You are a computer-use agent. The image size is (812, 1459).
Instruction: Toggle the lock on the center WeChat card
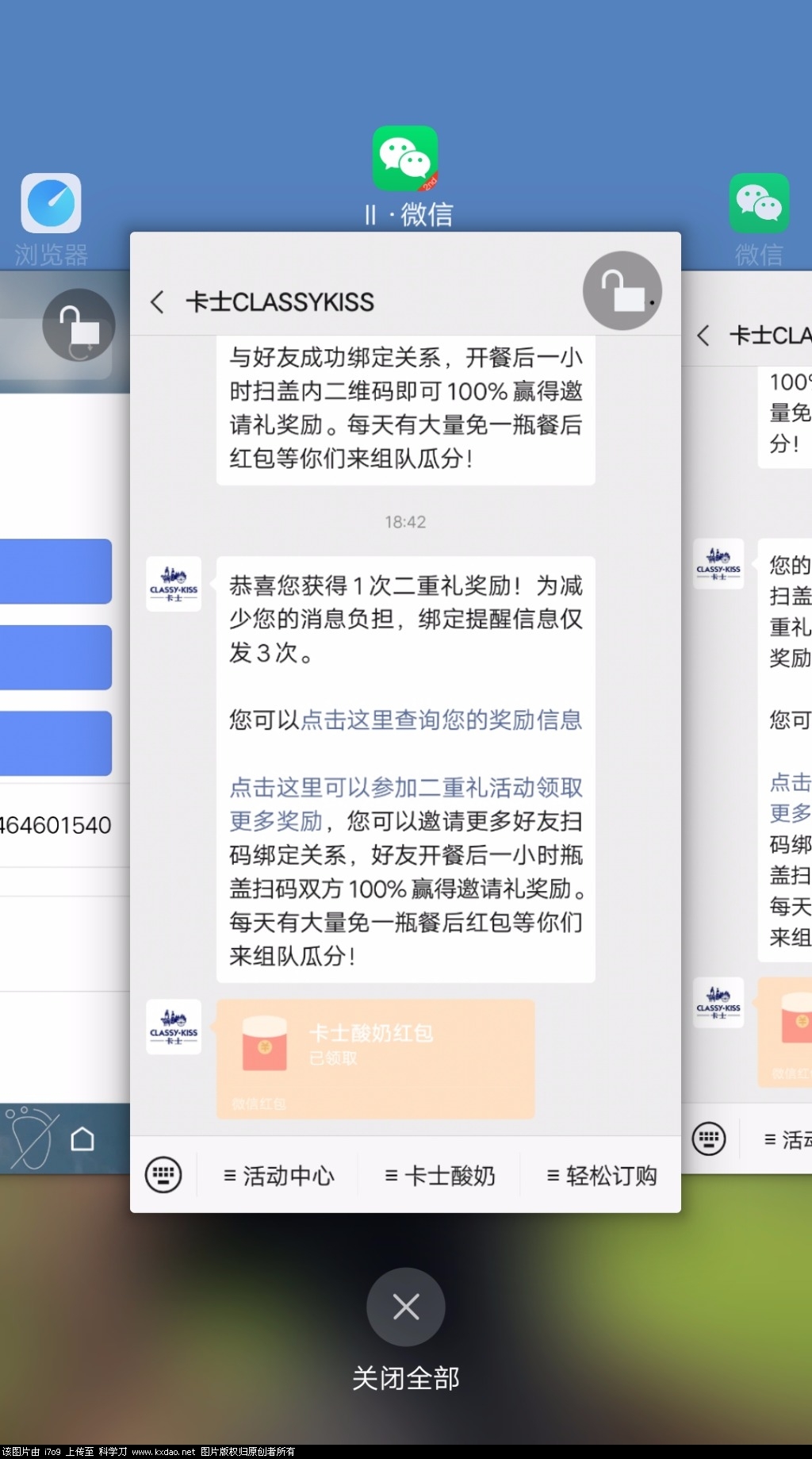click(x=622, y=291)
